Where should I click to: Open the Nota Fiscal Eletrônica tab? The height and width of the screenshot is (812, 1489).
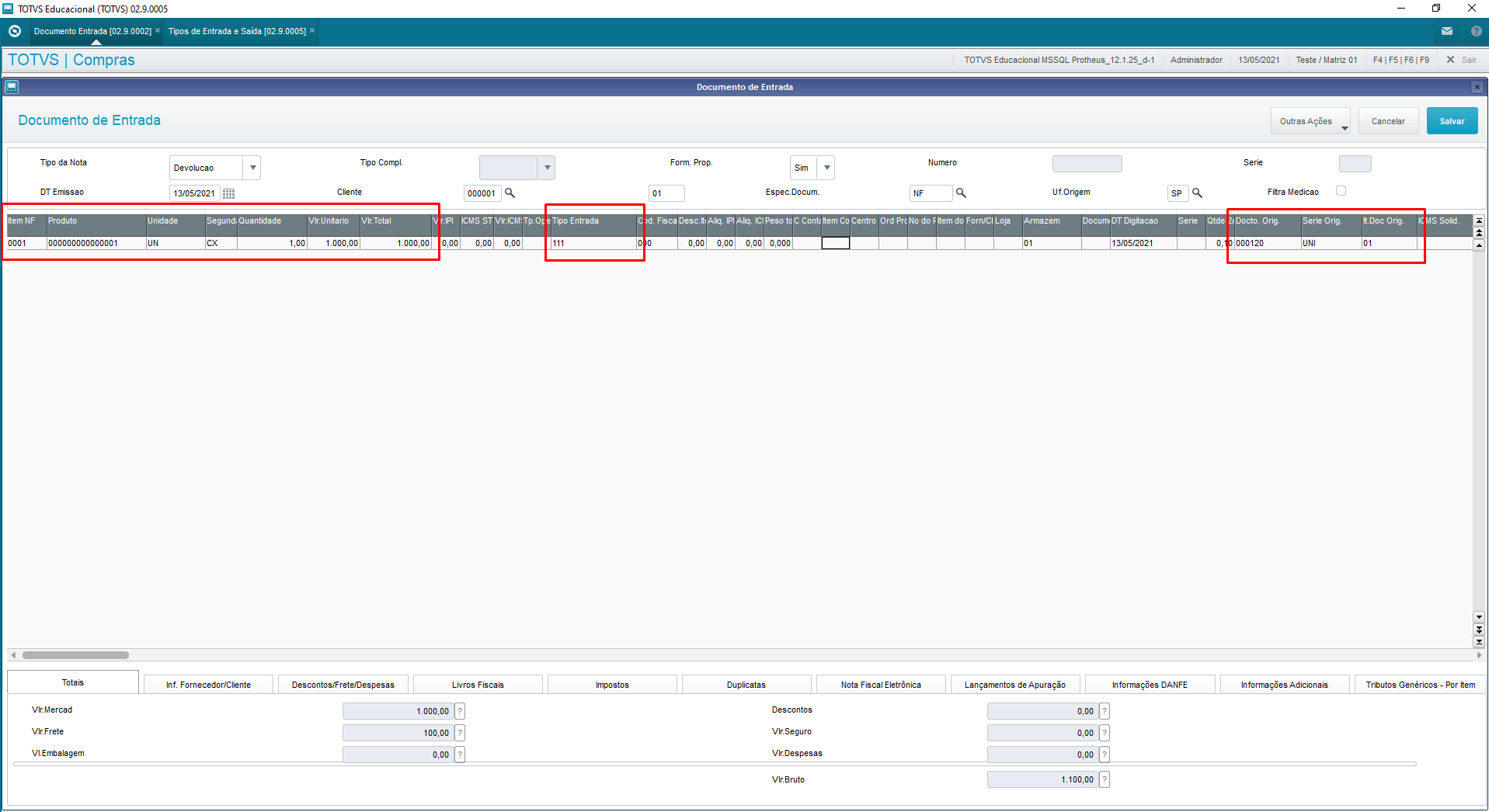pyautogui.click(x=881, y=685)
